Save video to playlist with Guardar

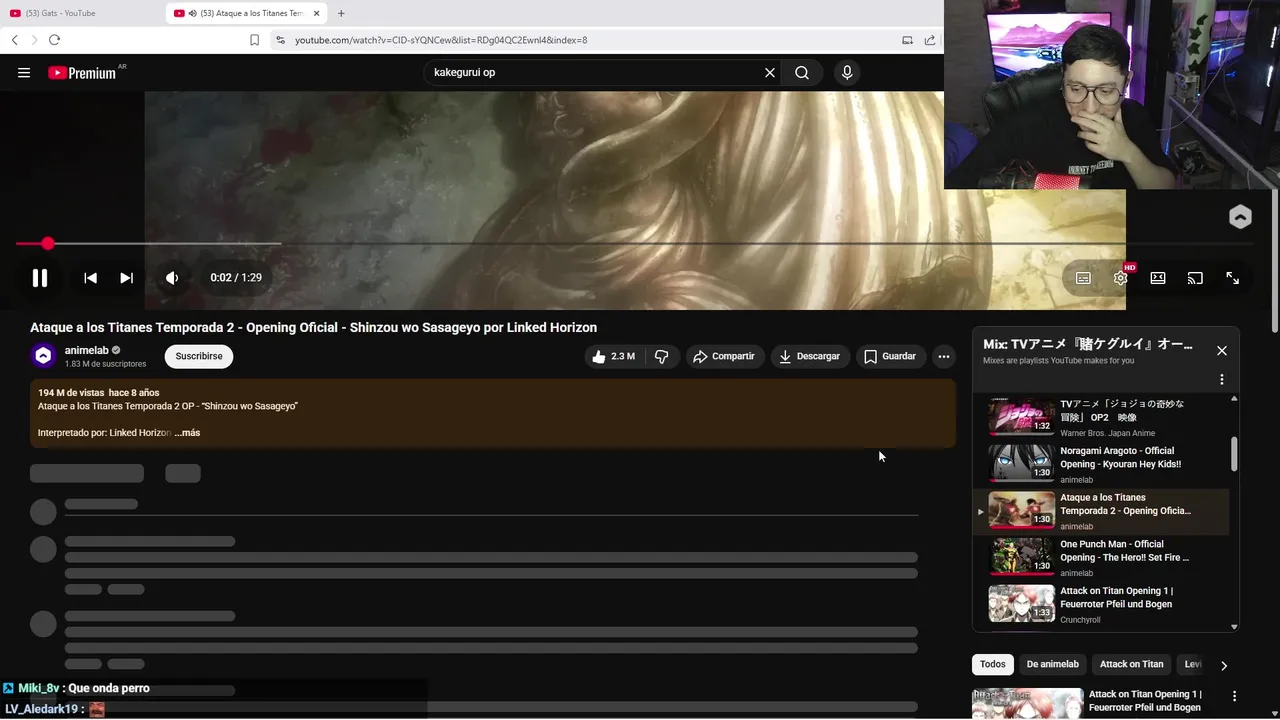pos(890,356)
